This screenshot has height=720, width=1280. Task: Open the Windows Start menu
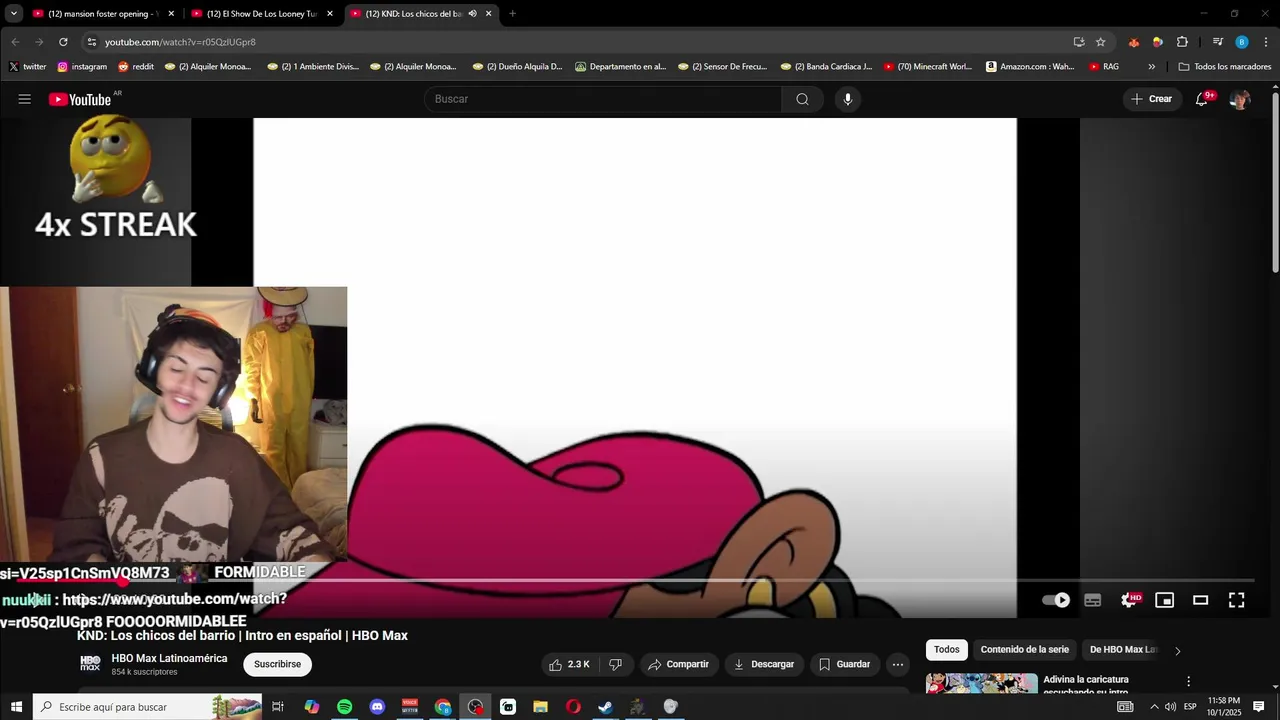16,707
